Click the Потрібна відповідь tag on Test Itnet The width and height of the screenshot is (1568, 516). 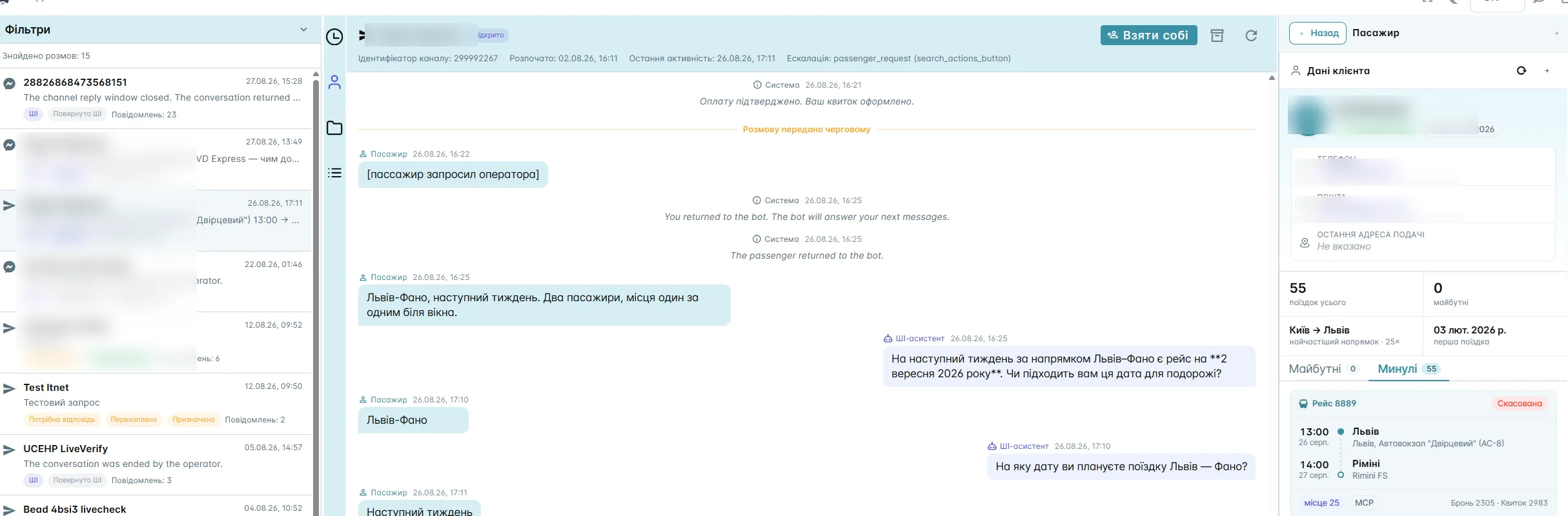click(x=62, y=420)
